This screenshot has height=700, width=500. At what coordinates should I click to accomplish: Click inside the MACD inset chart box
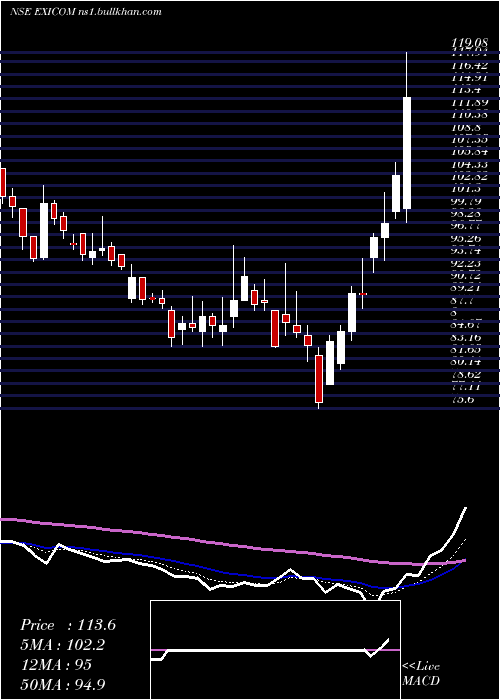275,650
